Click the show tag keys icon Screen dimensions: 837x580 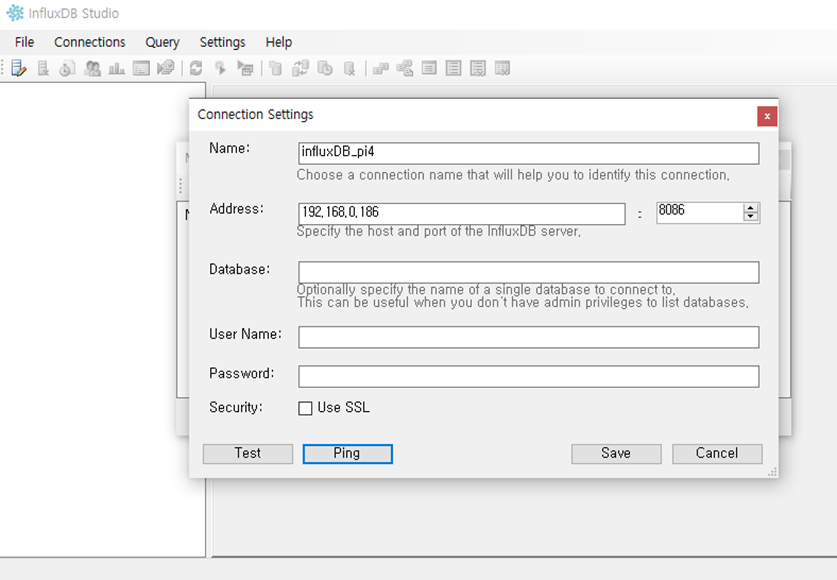point(380,68)
